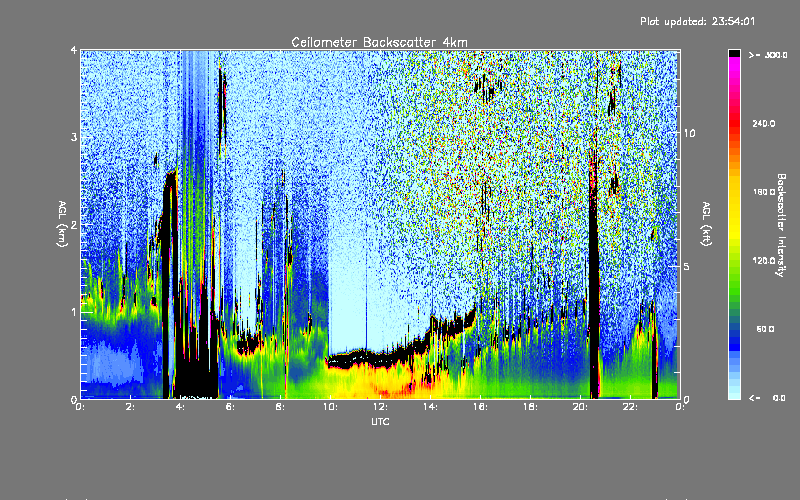Click the "120.0" colorbar label
Image resolution: width=800 pixels, height=500 pixels.
[764, 260]
